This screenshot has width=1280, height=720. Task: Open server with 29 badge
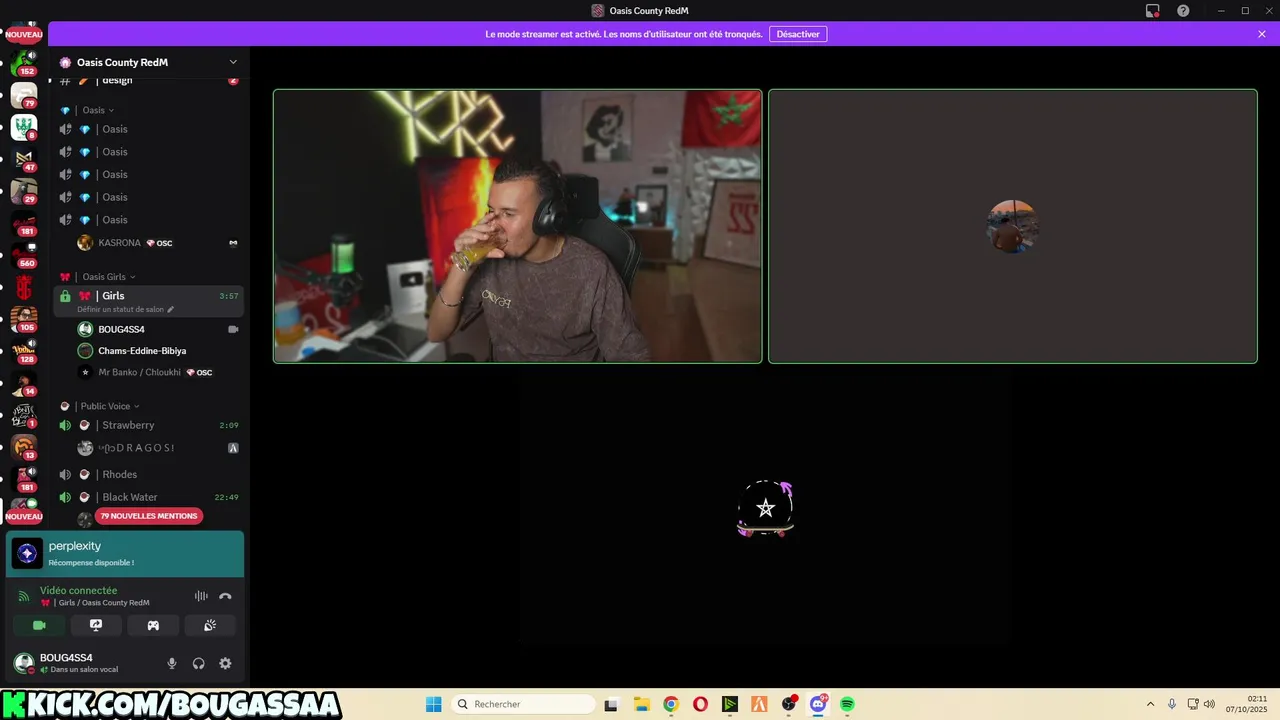pos(24,191)
